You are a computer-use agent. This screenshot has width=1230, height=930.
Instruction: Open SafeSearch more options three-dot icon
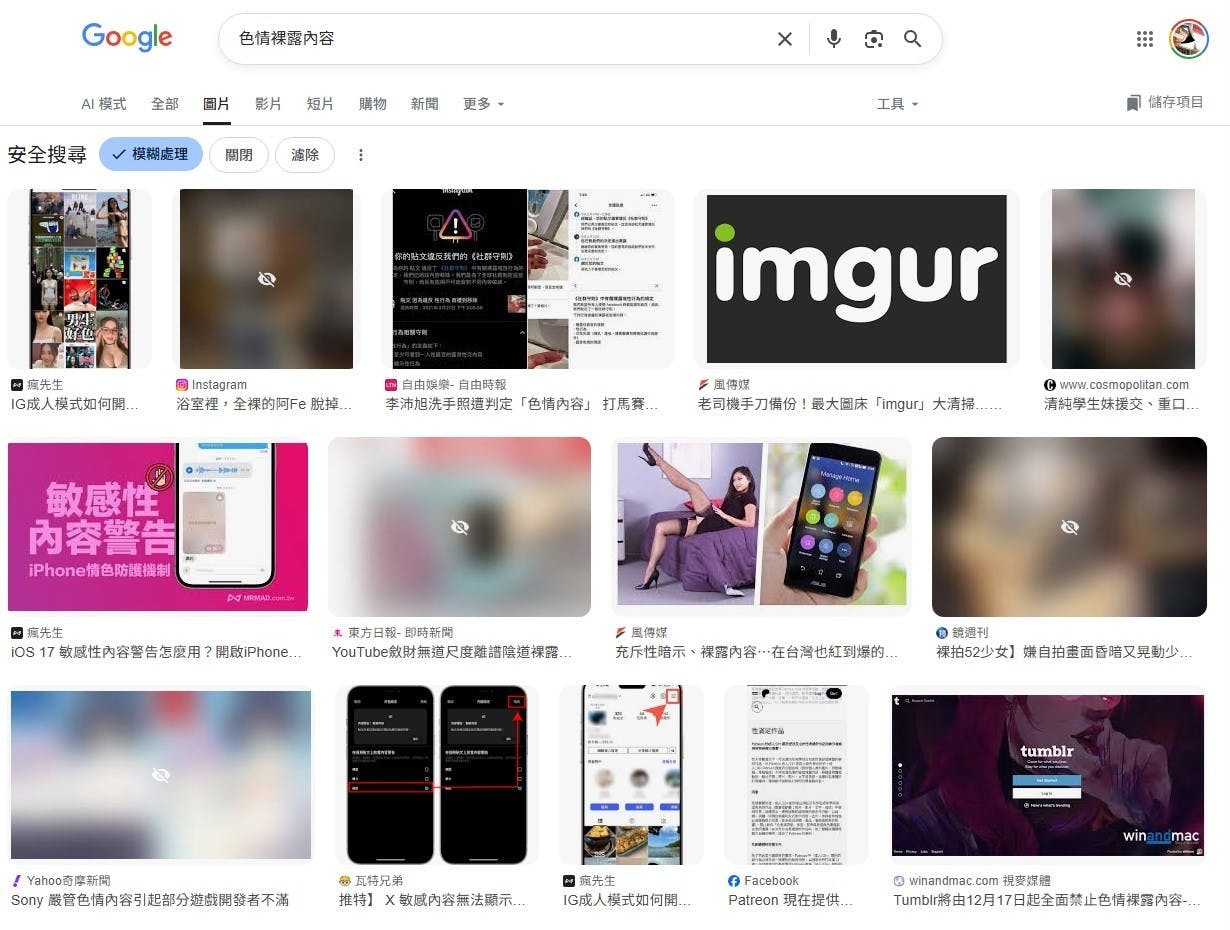[x=361, y=155]
